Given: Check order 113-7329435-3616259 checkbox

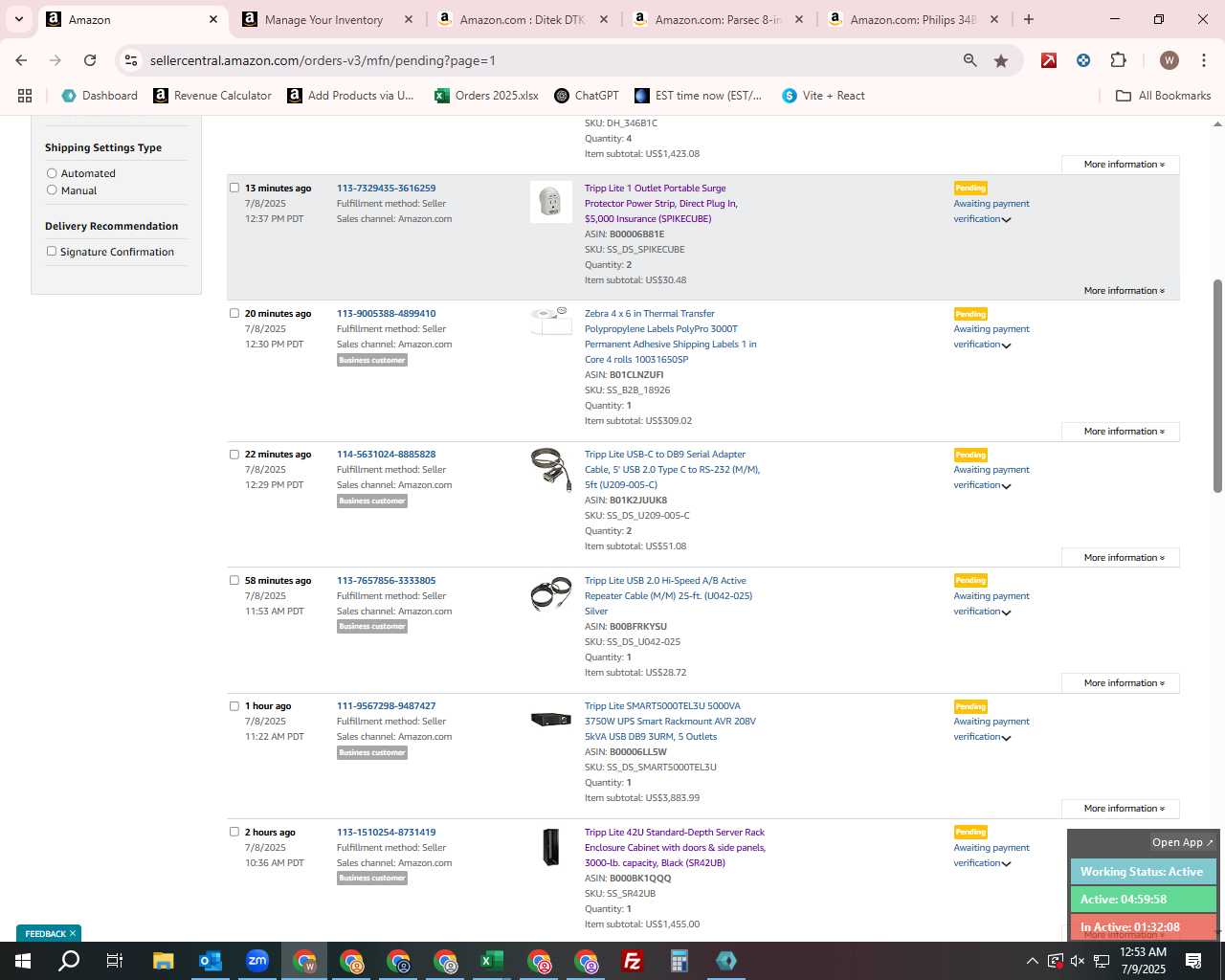Looking at the screenshot, I should click(234, 188).
